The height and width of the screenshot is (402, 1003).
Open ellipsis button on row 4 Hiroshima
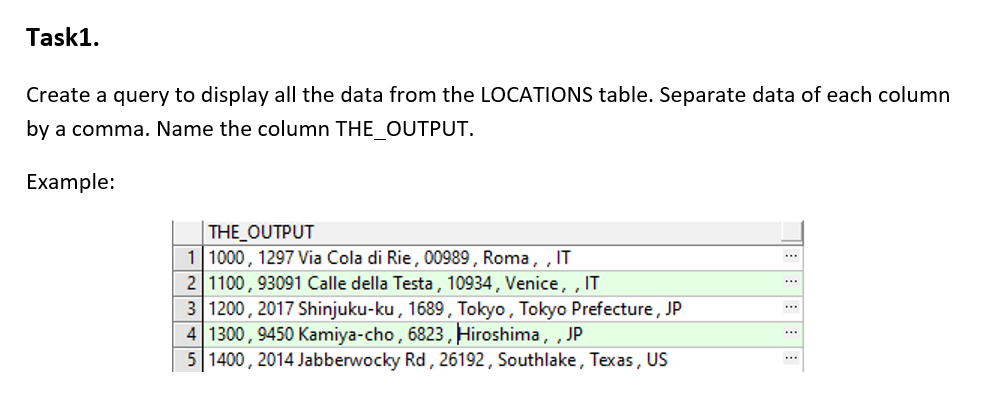point(792,334)
